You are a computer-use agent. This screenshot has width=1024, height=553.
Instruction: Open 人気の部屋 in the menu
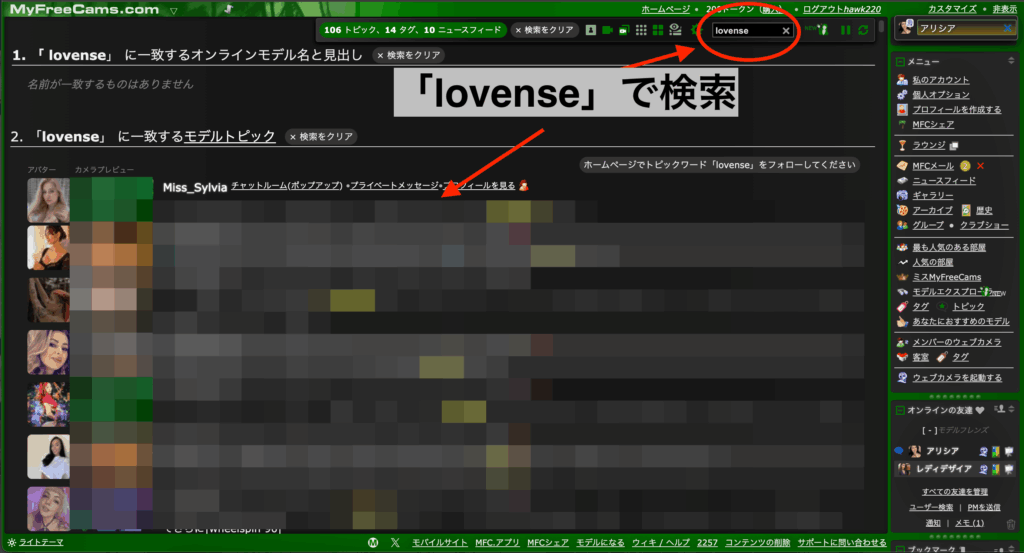(933, 262)
